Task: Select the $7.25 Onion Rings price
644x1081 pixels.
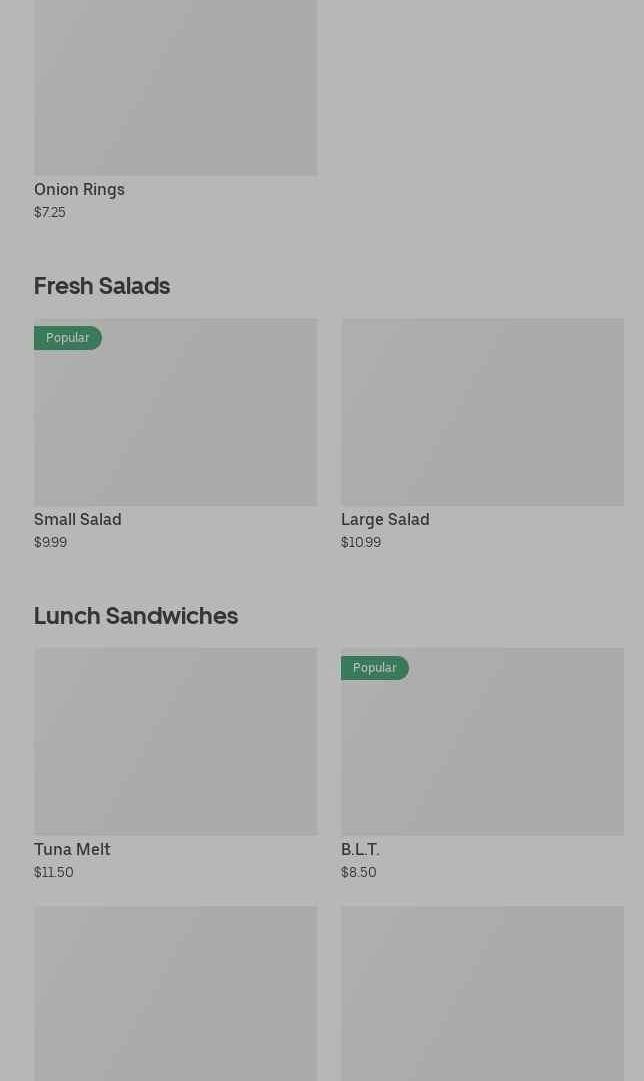Action: point(50,212)
